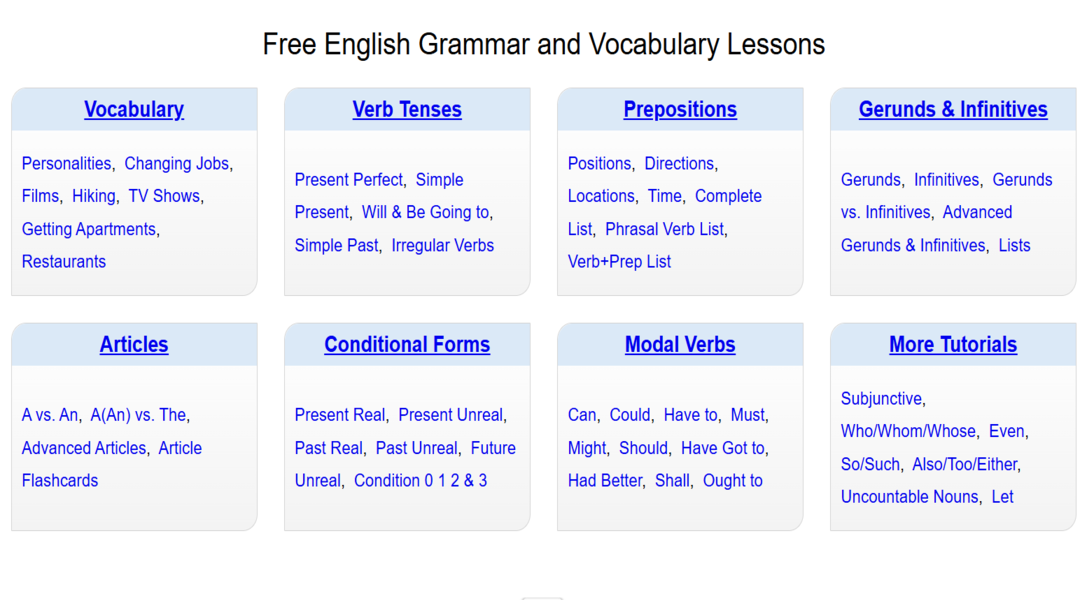Open the More Tutorials section heading
The image size is (1080, 600).
coord(953,344)
